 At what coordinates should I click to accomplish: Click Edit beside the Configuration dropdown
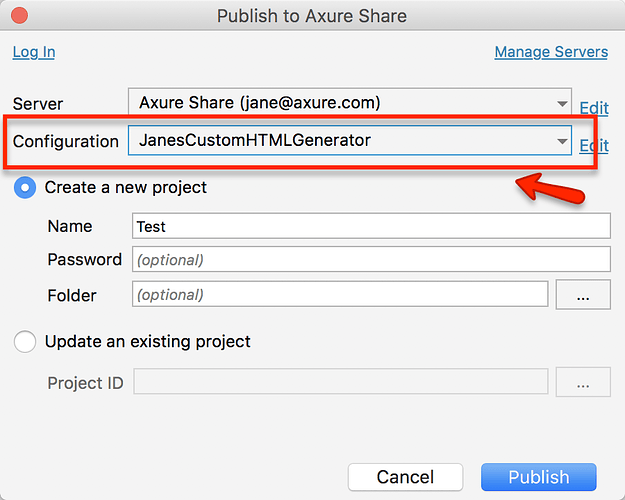[x=594, y=145]
